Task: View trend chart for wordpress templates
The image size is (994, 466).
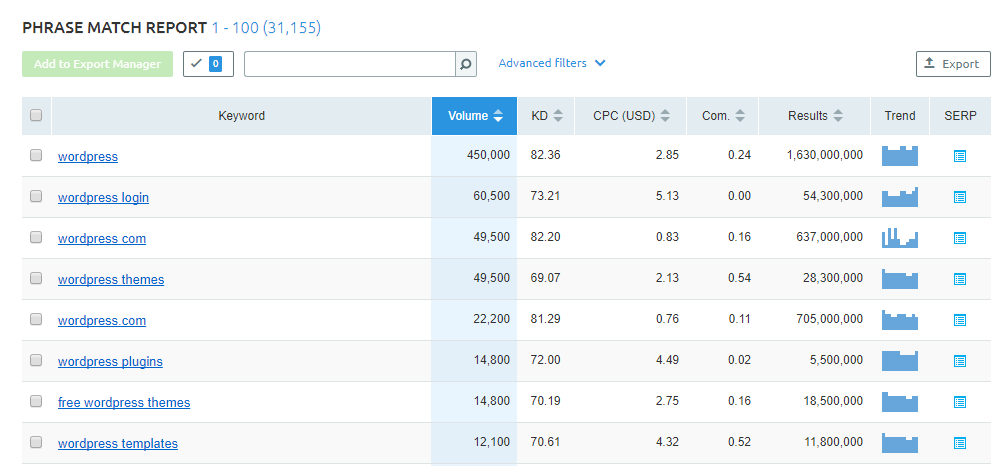Action: click(900, 443)
